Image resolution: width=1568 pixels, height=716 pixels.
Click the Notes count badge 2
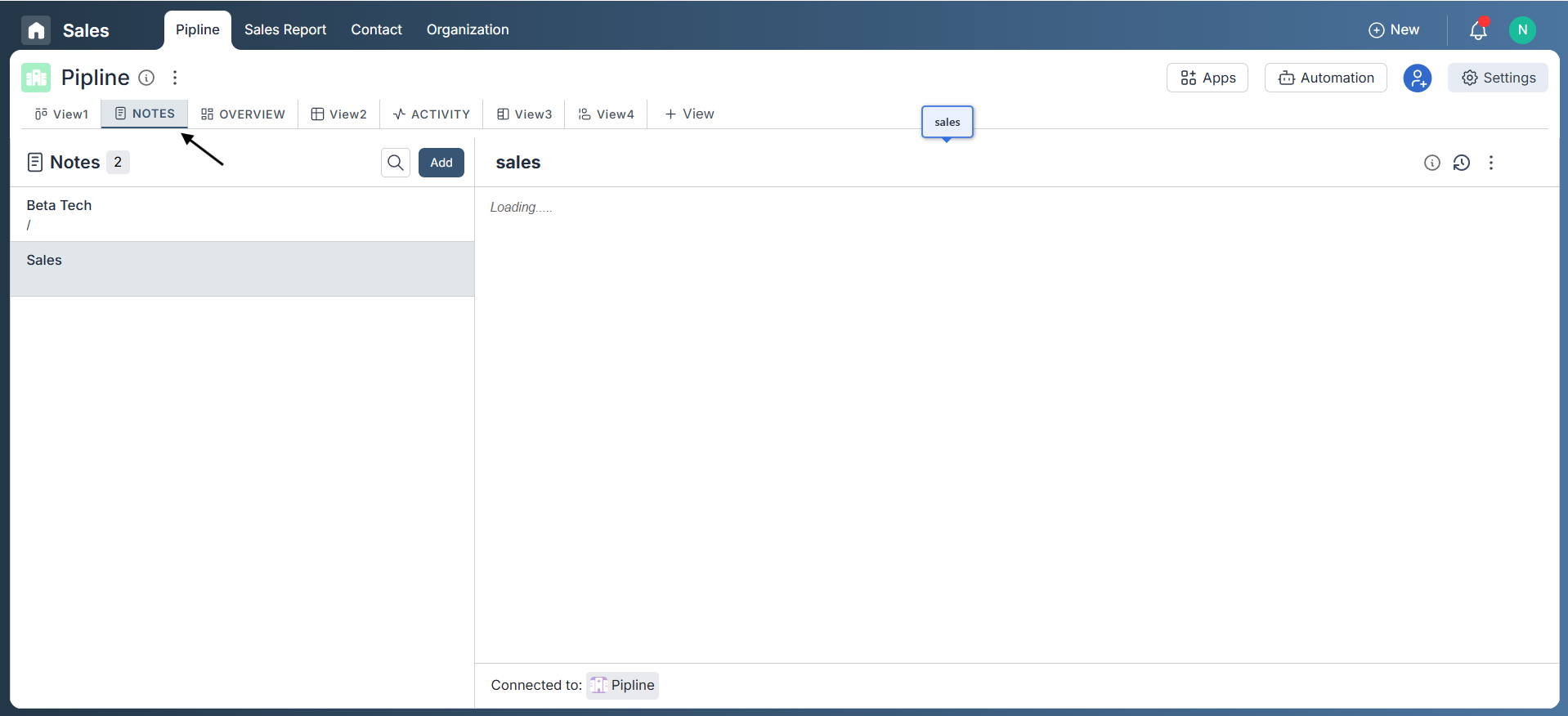click(x=118, y=162)
